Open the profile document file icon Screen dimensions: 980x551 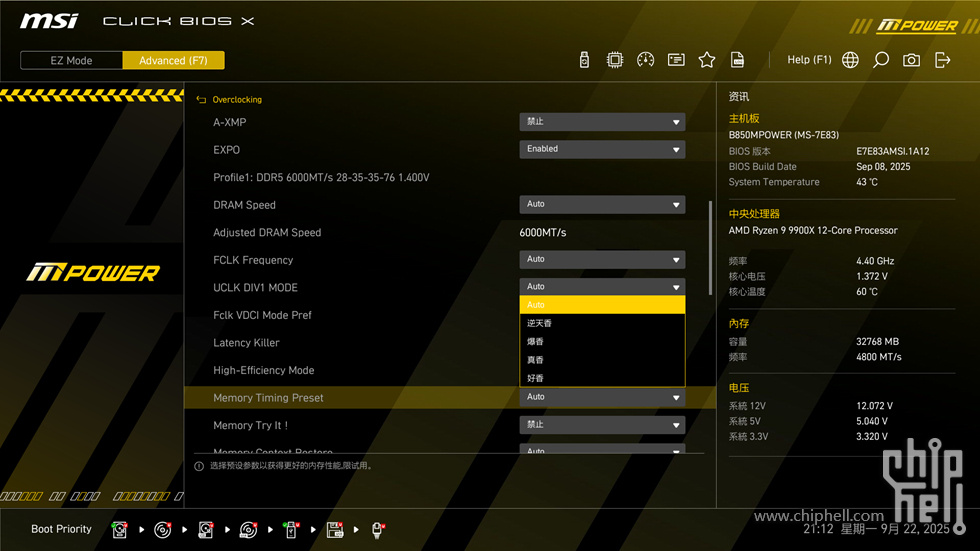pos(737,60)
